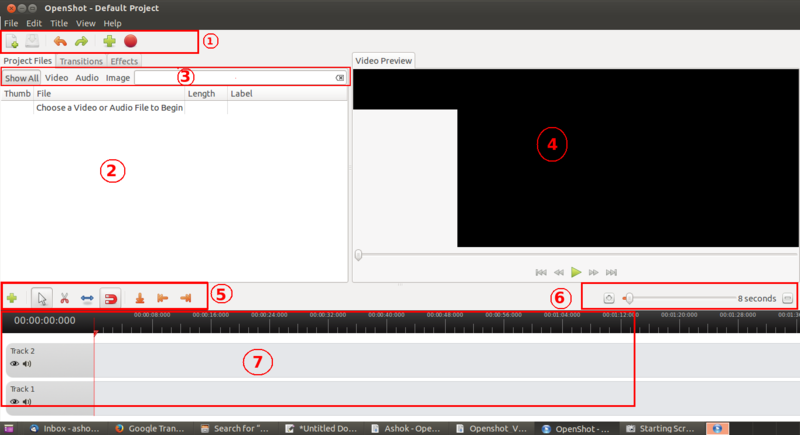800x435 pixels.
Task: Mute Track 1 with speaker icon
Action: [27, 402]
